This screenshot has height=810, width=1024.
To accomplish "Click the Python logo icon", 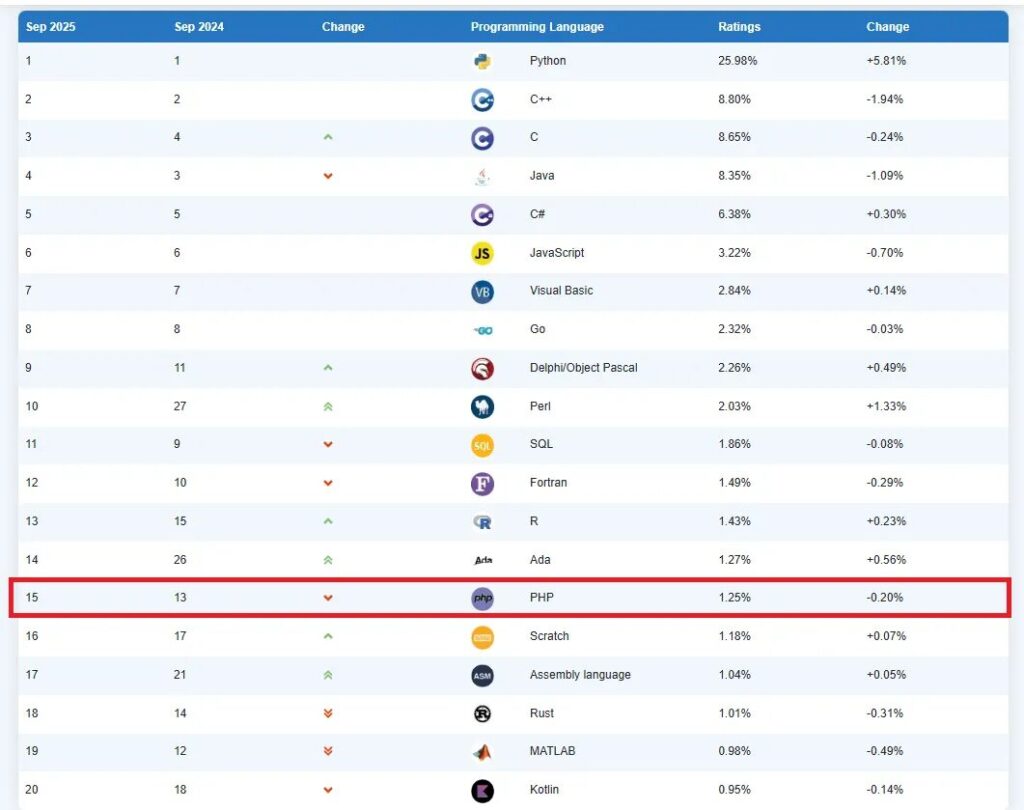I will [482, 61].
